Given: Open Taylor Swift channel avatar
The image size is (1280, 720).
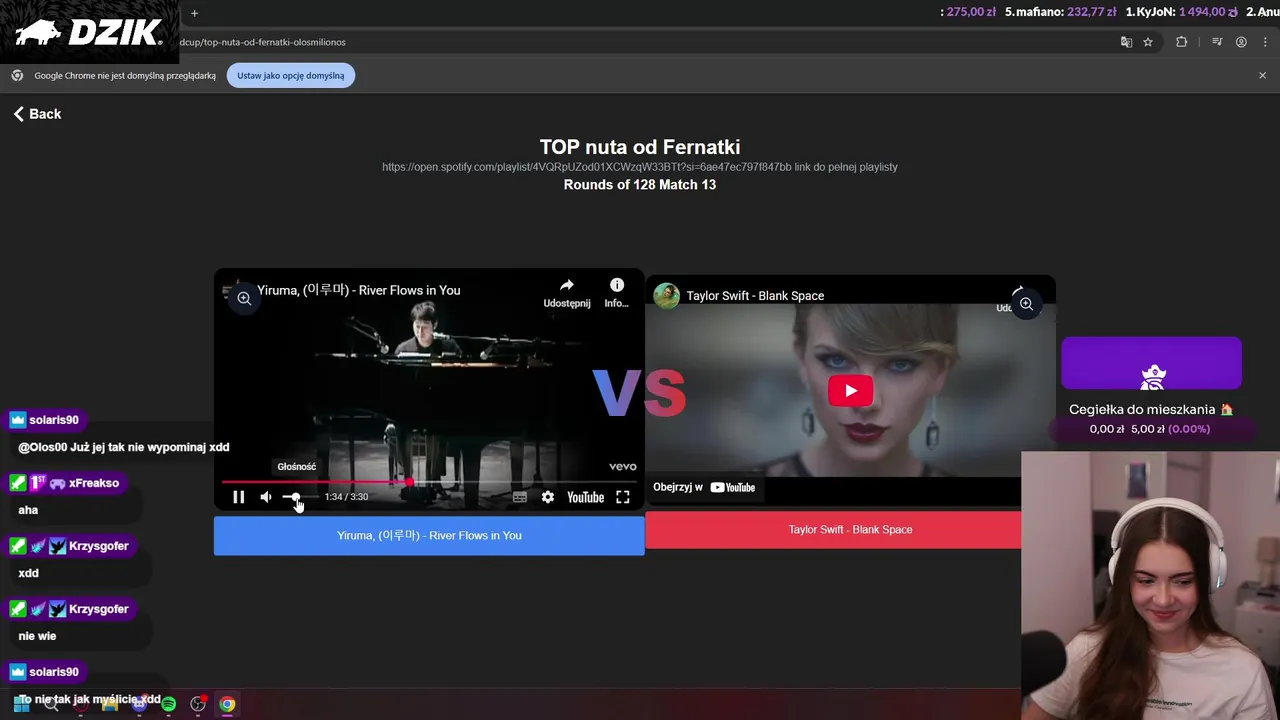Looking at the screenshot, I should pos(666,296).
